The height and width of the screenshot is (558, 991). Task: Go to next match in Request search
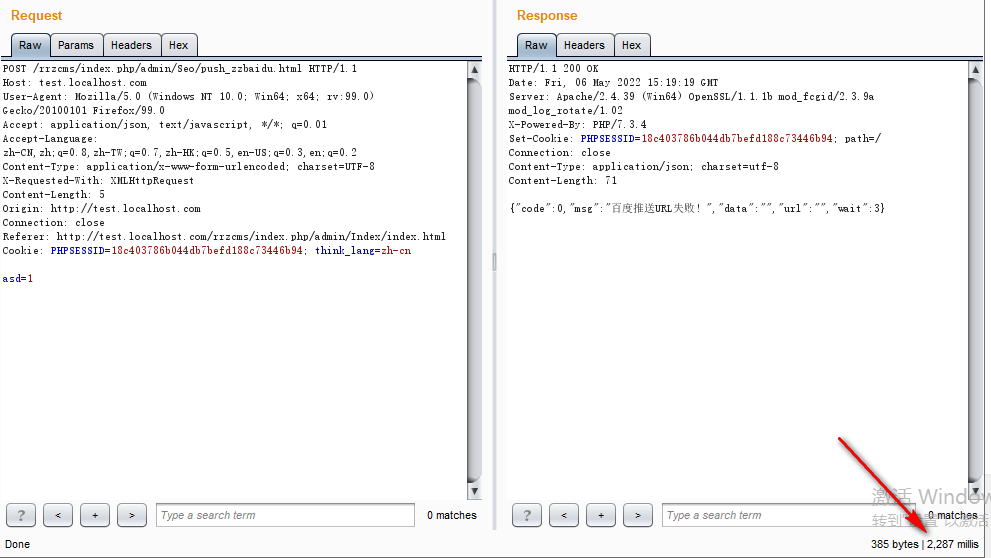pos(132,515)
